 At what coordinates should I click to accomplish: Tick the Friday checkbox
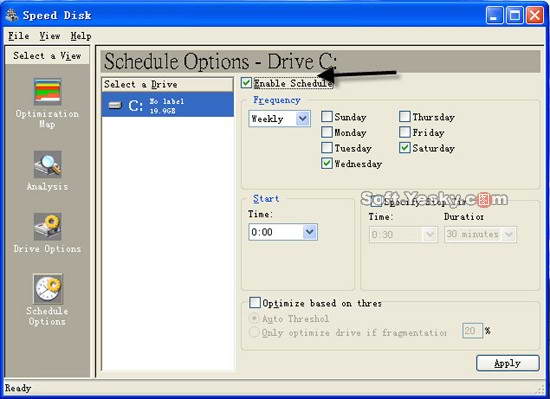tap(404, 132)
